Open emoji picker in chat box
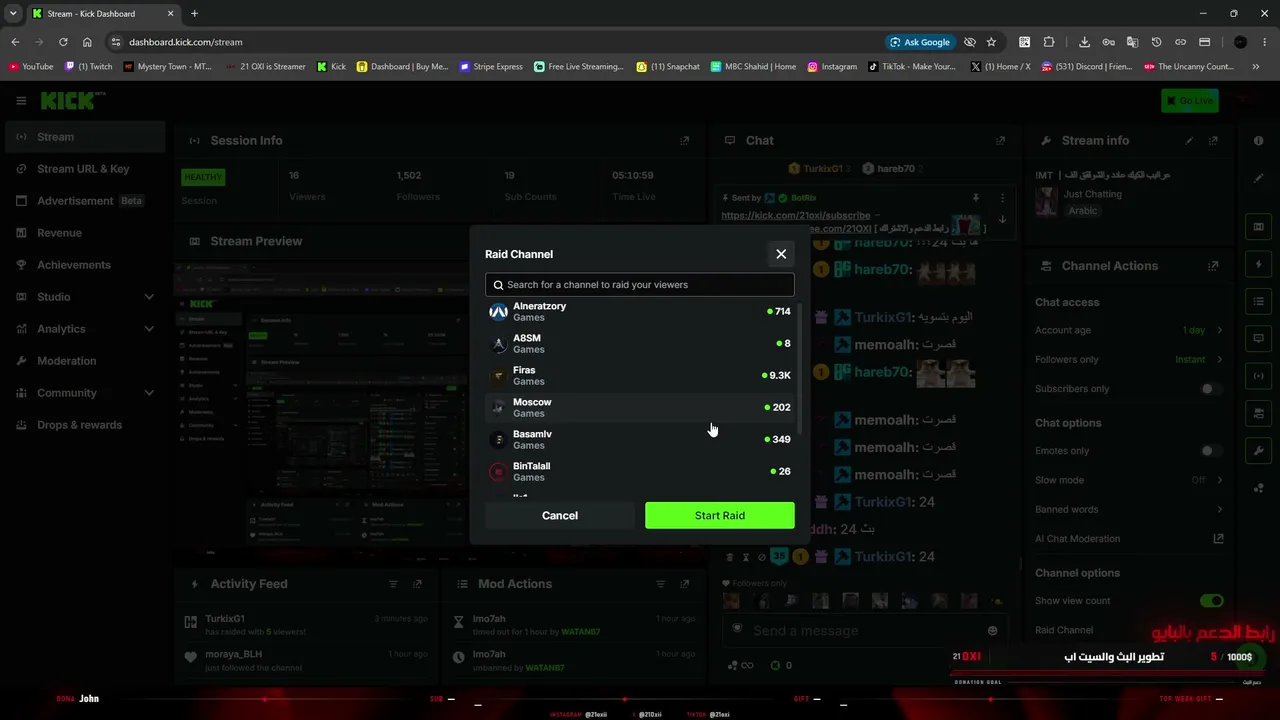The width and height of the screenshot is (1280, 720). (992, 631)
